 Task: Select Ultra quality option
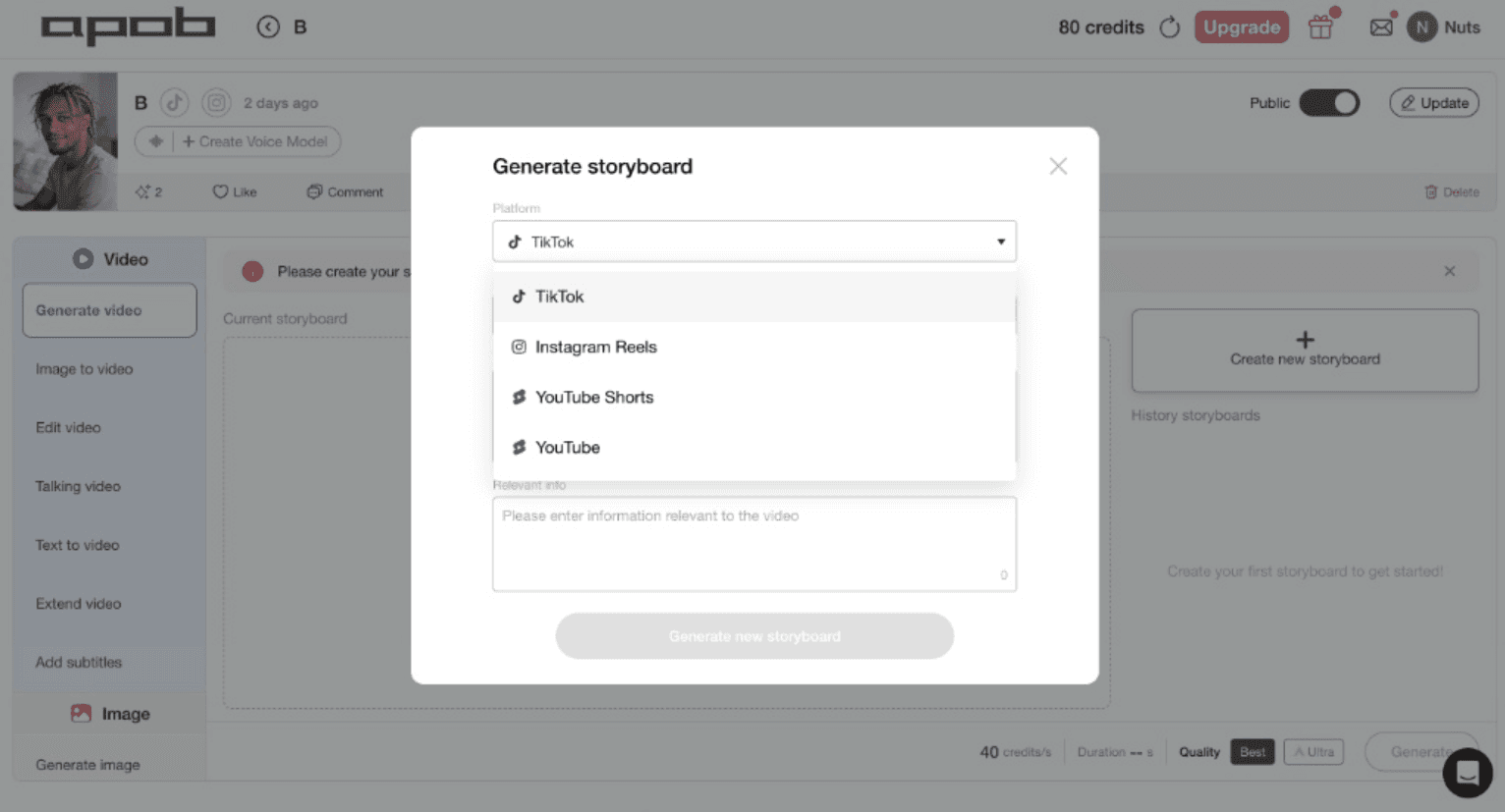[x=1313, y=752]
